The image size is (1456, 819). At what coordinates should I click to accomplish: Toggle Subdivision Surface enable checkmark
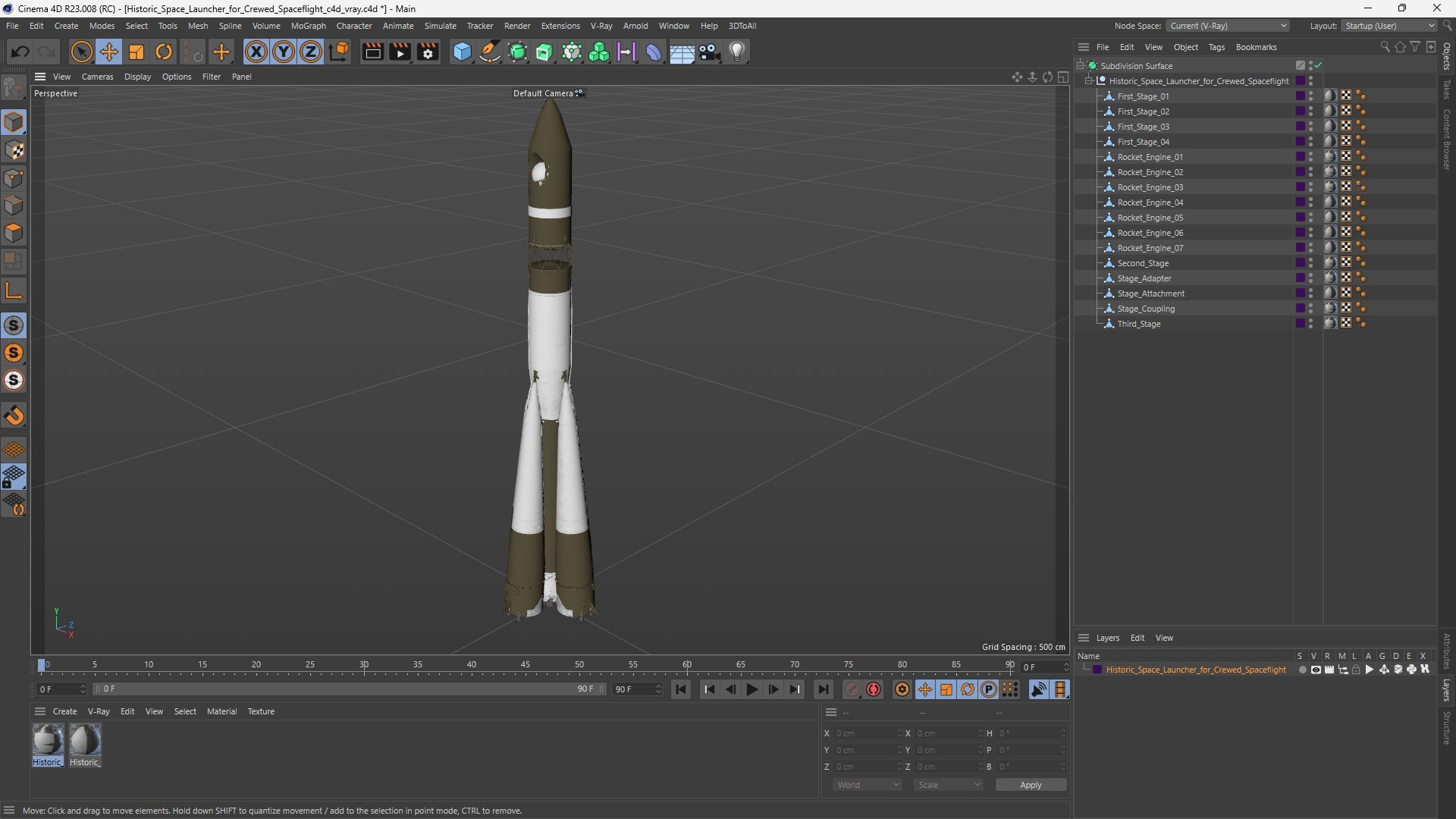1319,66
